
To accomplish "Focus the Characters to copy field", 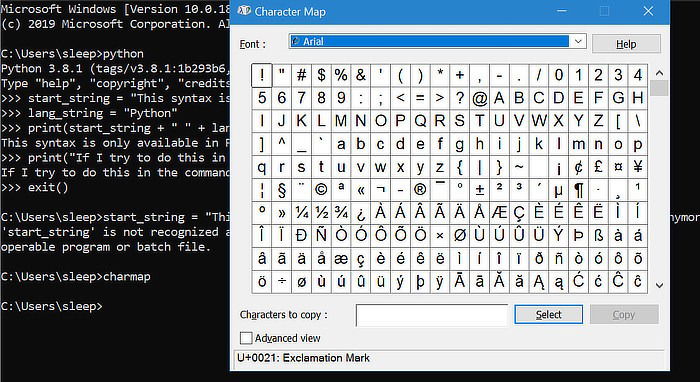I will [432, 315].
